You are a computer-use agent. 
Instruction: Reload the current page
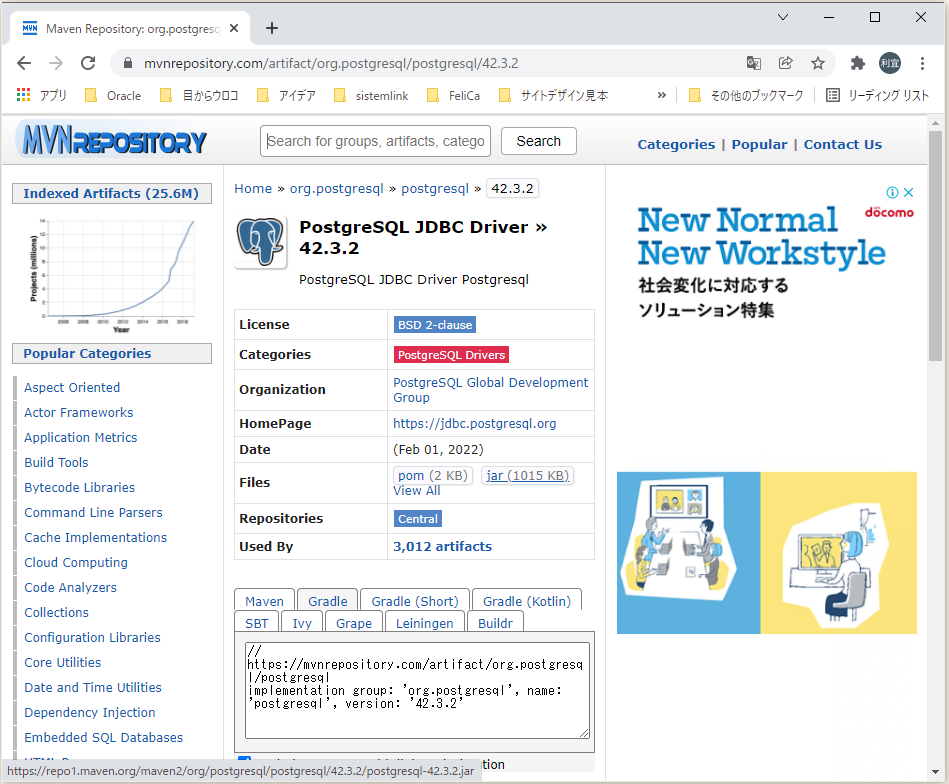click(x=89, y=62)
